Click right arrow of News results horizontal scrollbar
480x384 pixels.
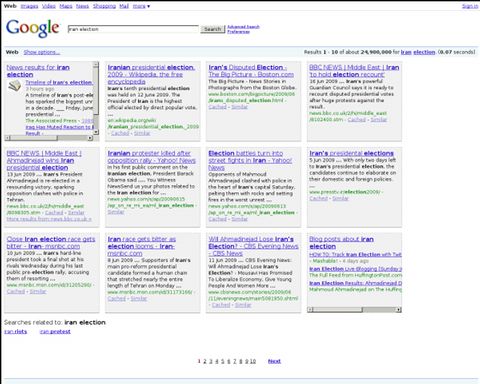click(x=90, y=138)
